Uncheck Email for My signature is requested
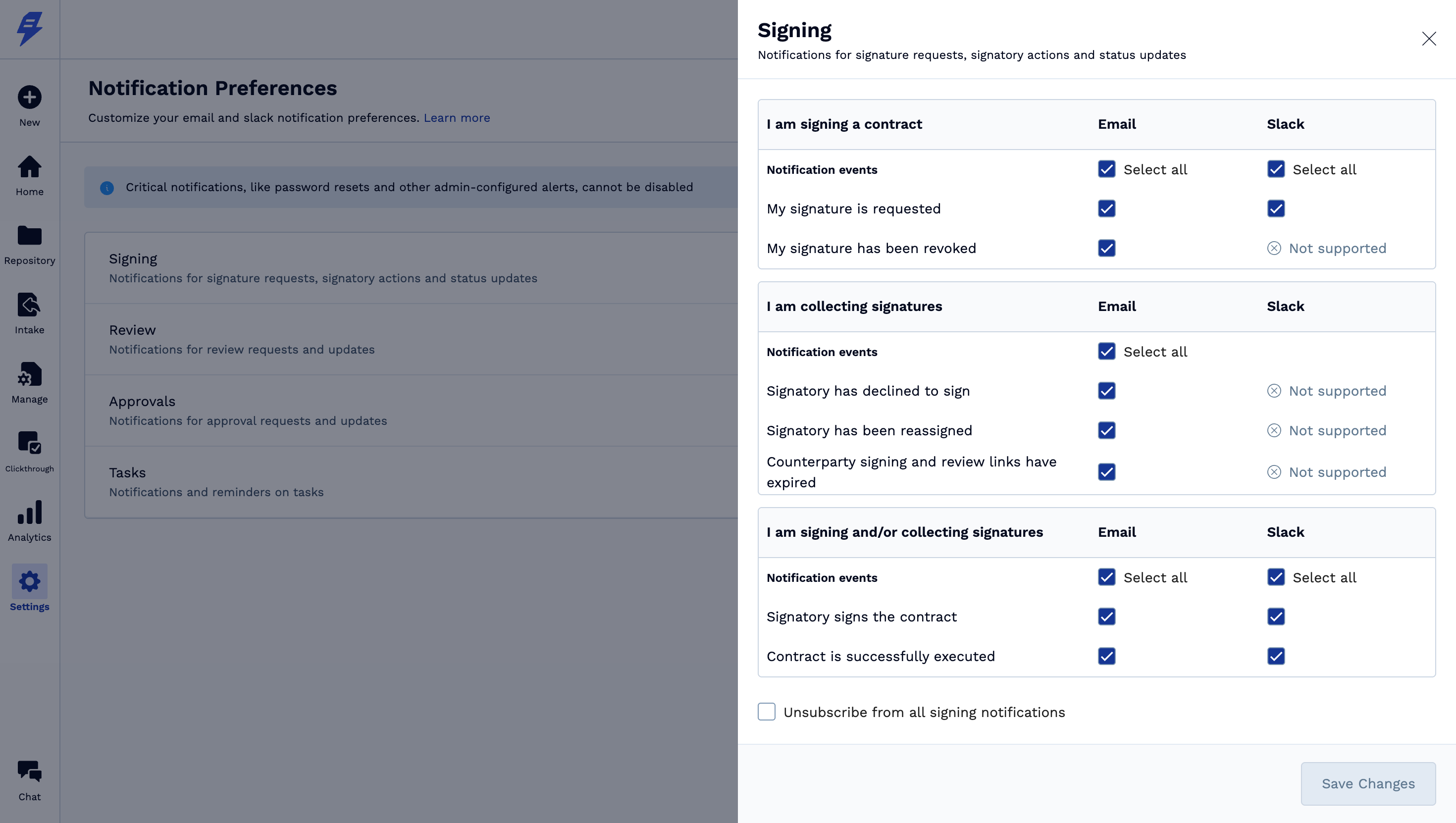 [1106, 208]
